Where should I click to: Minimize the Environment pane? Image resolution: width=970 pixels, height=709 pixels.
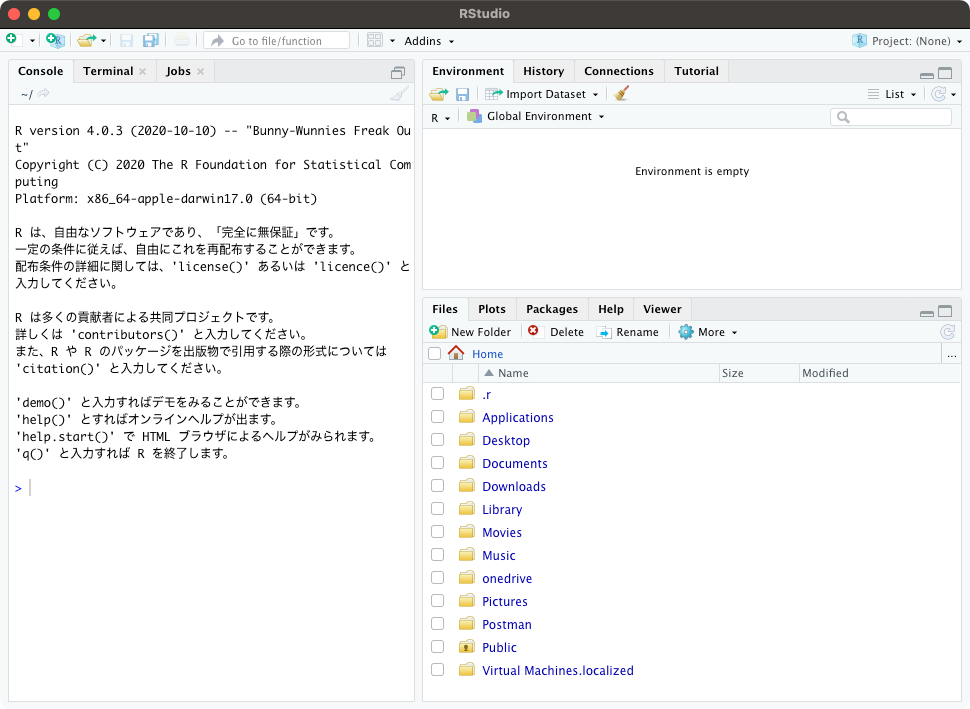click(x=927, y=75)
